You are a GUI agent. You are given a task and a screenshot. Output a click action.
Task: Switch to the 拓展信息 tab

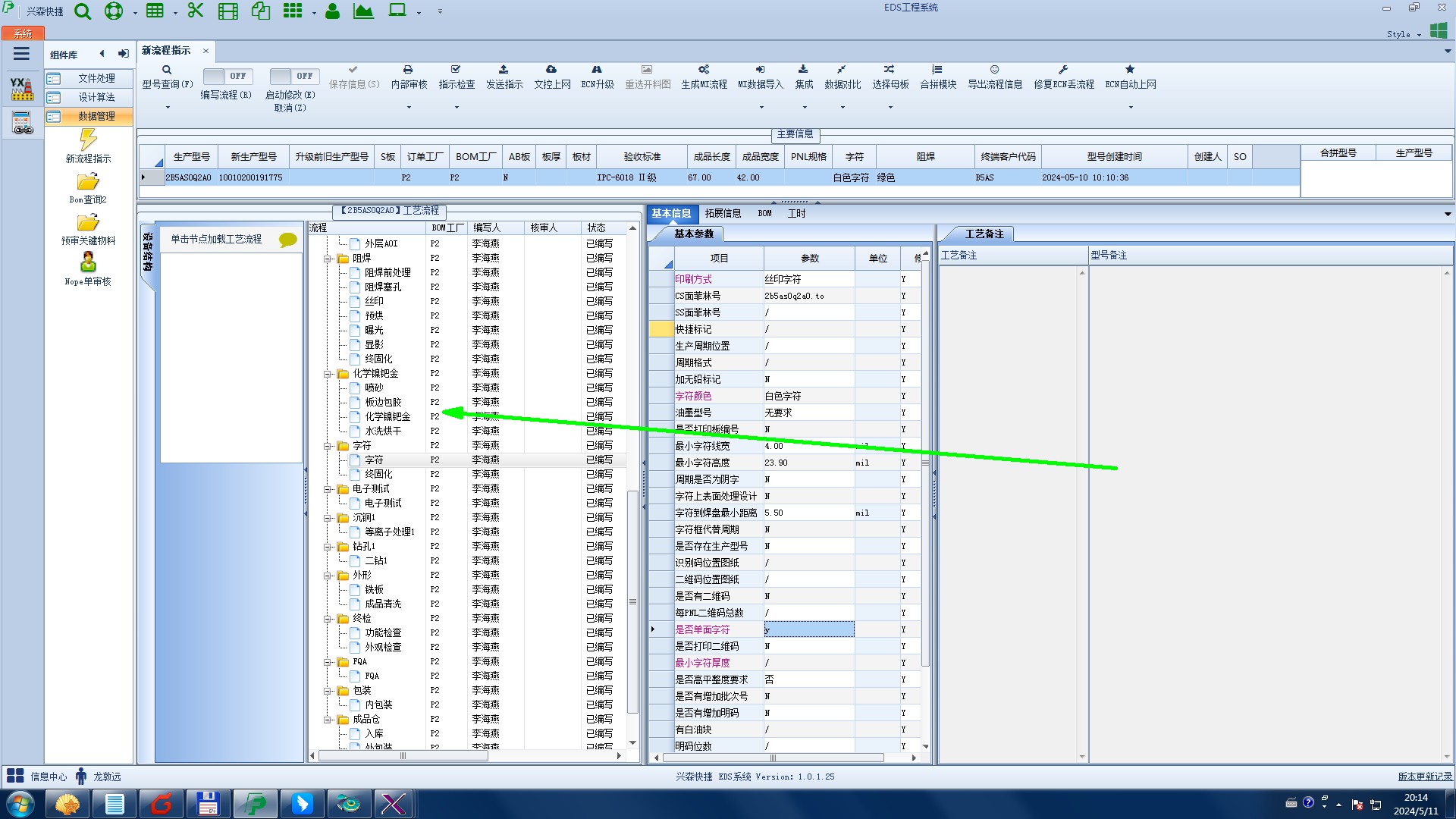722,214
